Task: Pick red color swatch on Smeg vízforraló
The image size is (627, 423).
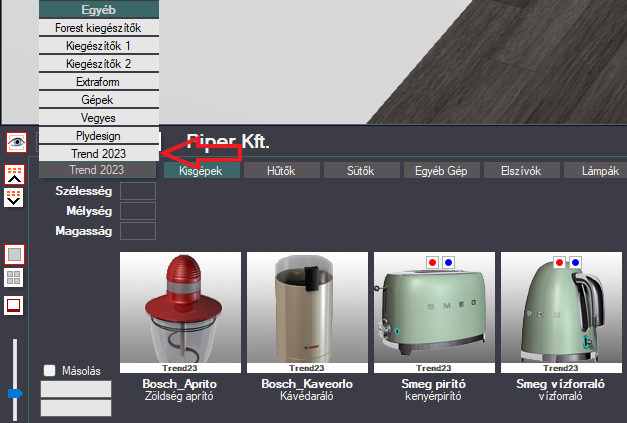Action: [x=559, y=262]
